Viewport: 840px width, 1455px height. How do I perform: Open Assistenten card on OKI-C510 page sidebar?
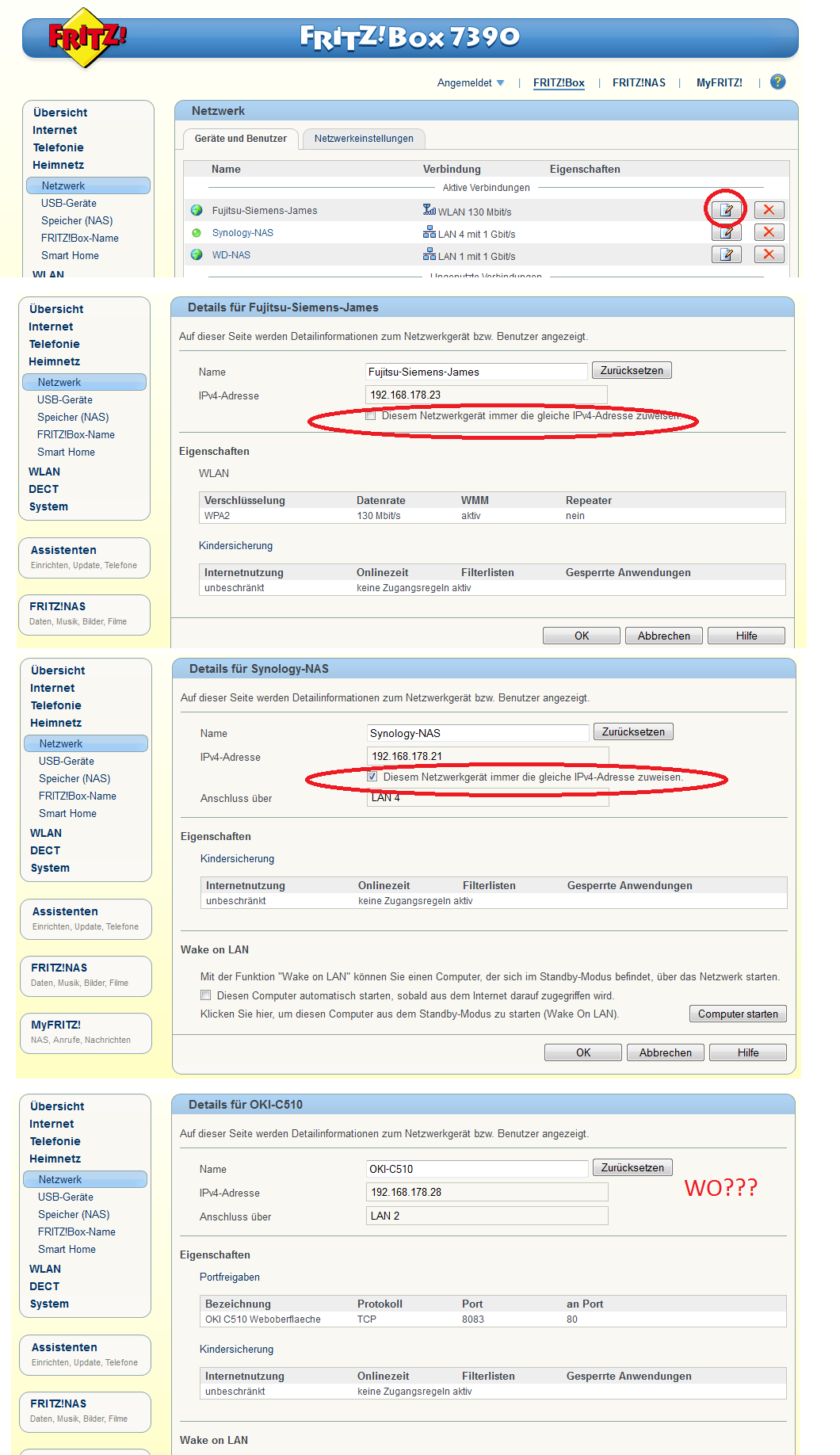tap(86, 1354)
